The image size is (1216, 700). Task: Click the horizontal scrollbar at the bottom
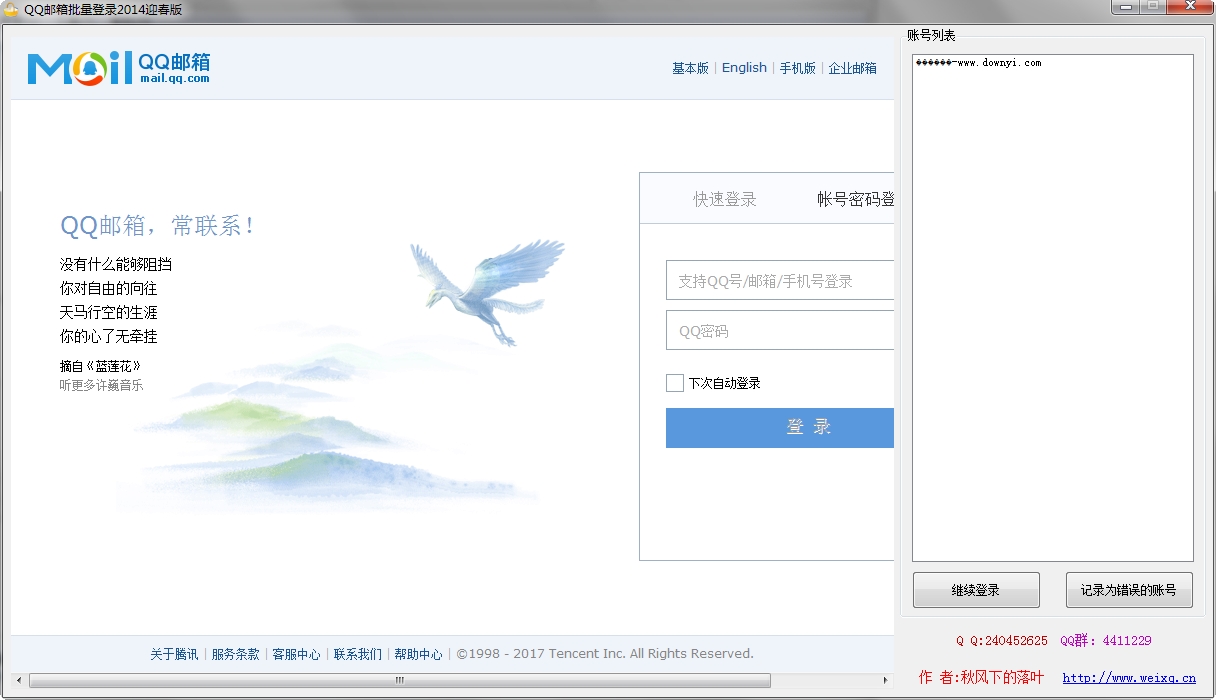pos(398,679)
